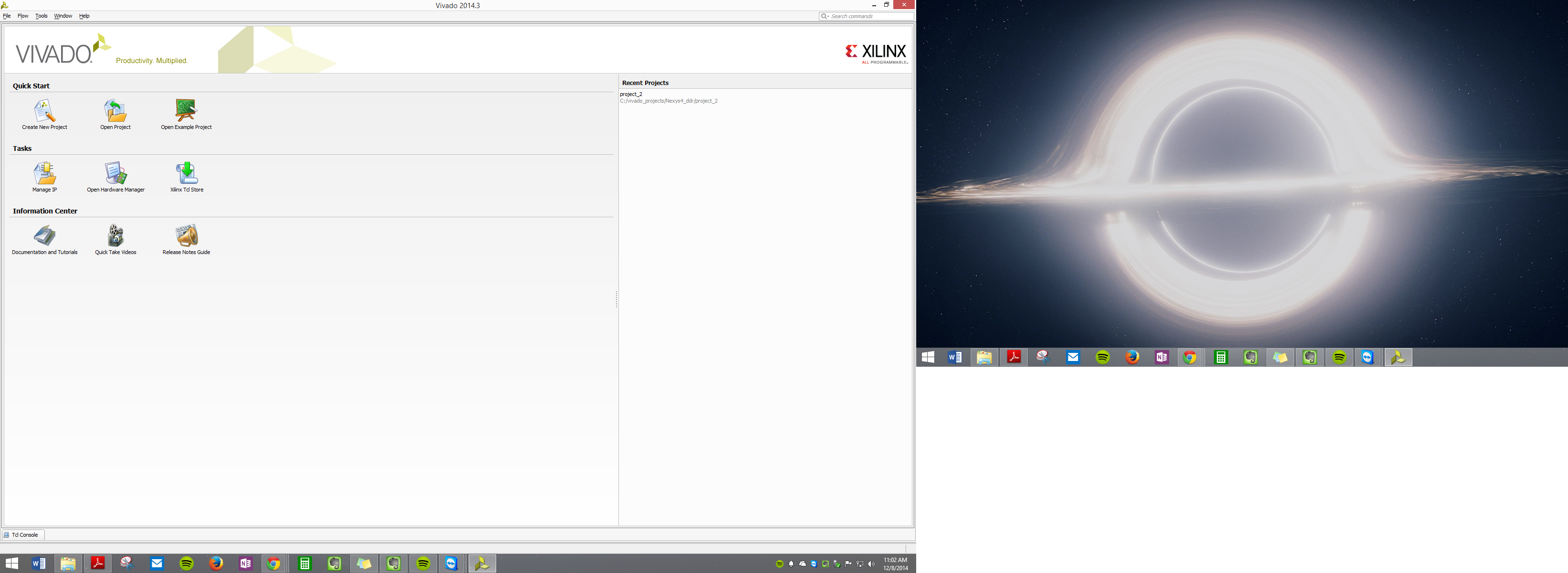Click the network tray icon
Image resolution: width=1568 pixels, height=573 pixels.
pyautogui.click(x=859, y=564)
